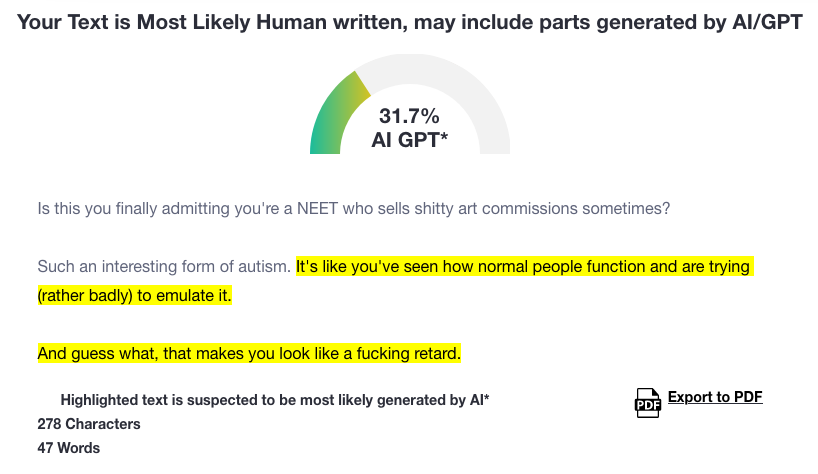Click the first unhighlighted question sentence
The image size is (818, 474).
[x=354, y=209]
